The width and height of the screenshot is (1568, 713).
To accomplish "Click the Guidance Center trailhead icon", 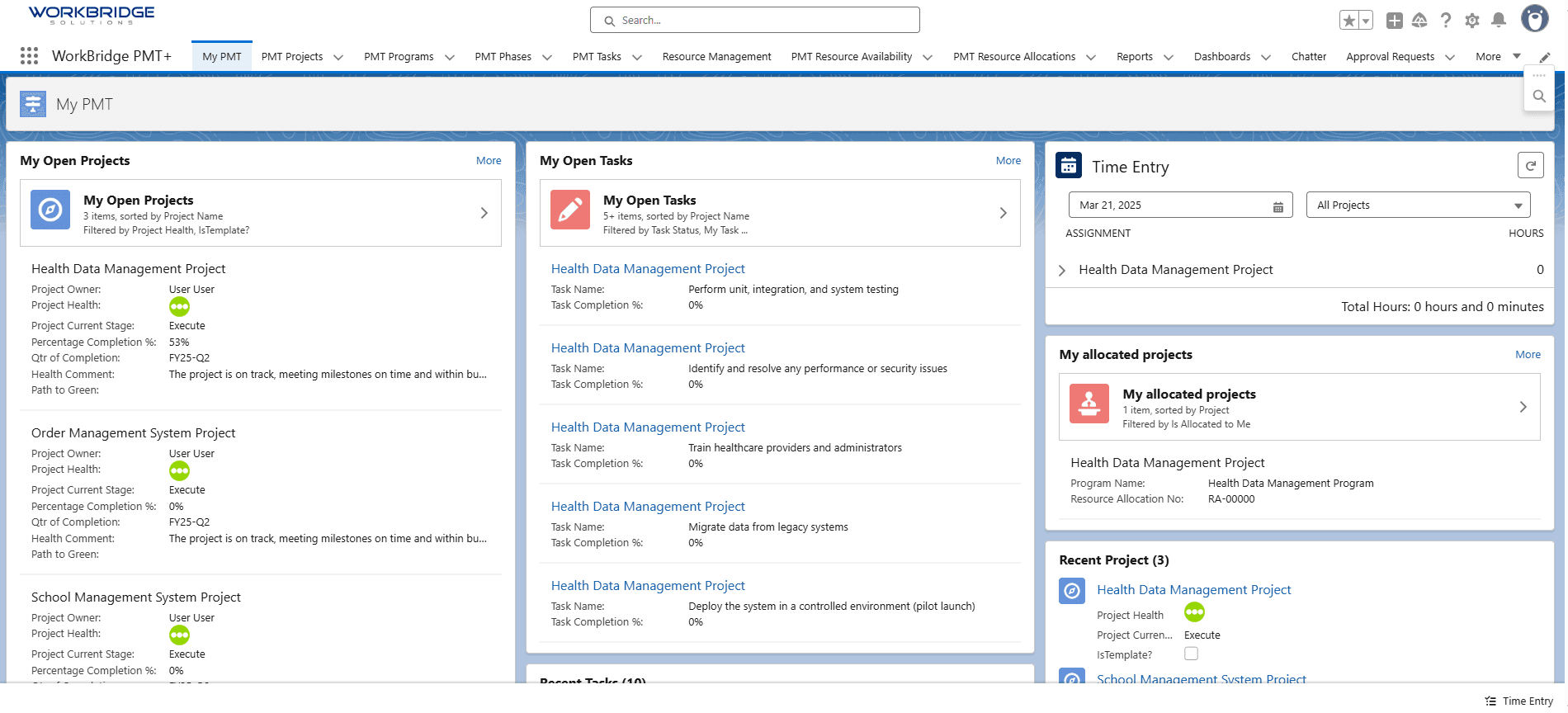I will (1419, 21).
